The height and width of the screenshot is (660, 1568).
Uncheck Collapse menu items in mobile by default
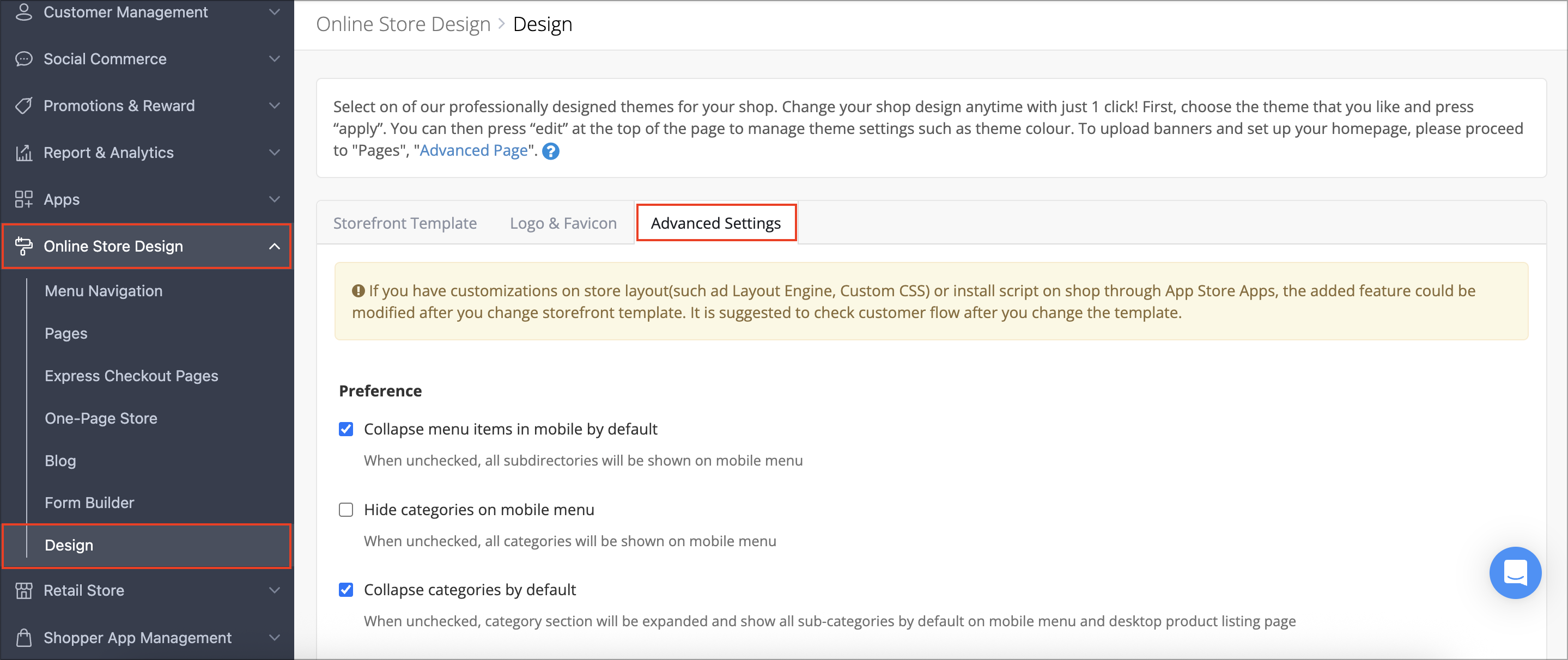coord(346,430)
